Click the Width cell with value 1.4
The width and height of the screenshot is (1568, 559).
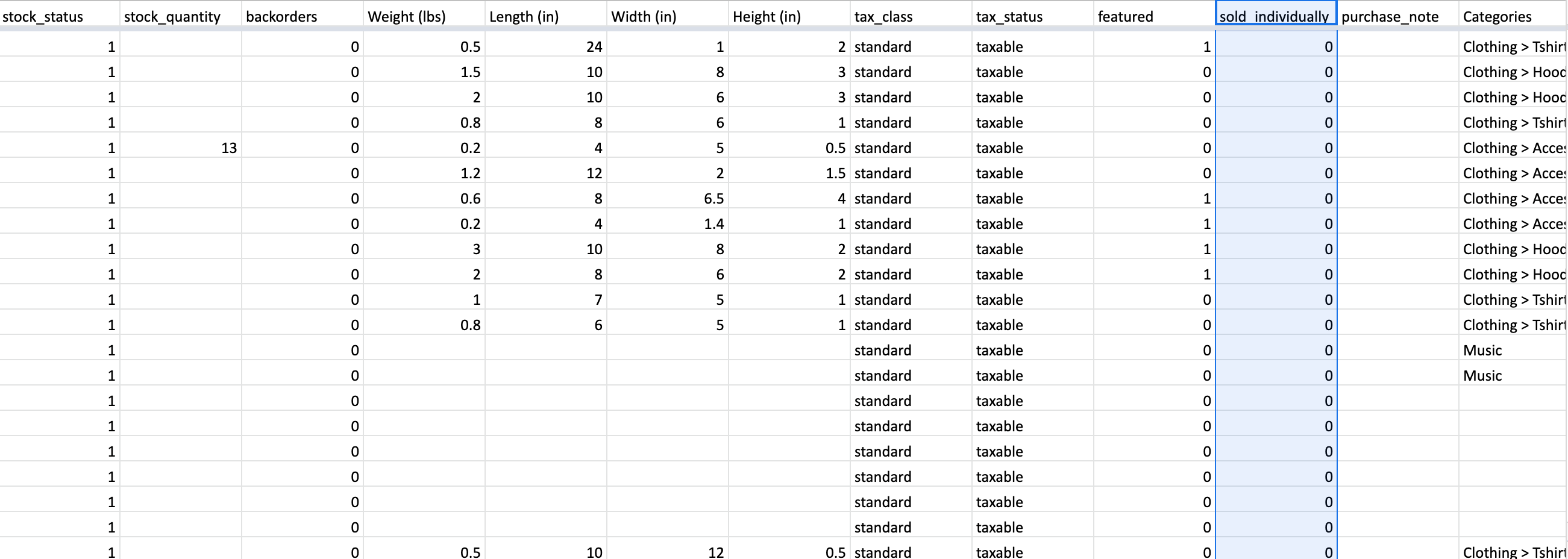pos(668,224)
